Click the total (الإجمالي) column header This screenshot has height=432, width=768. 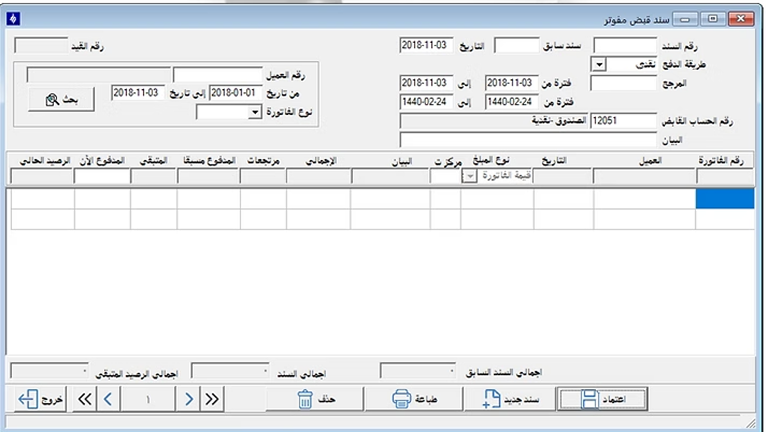321,161
